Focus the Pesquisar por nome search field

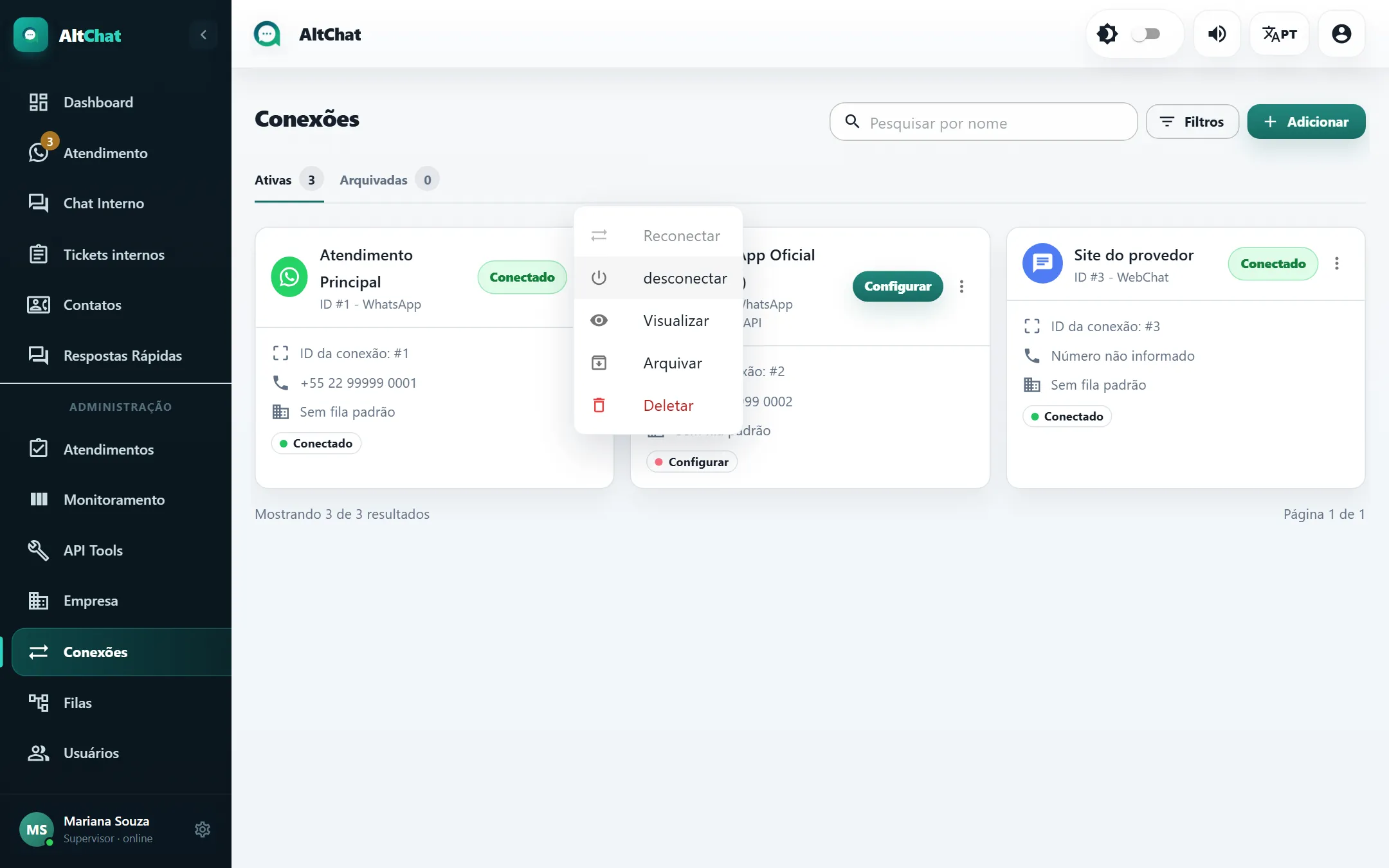point(983,122)
